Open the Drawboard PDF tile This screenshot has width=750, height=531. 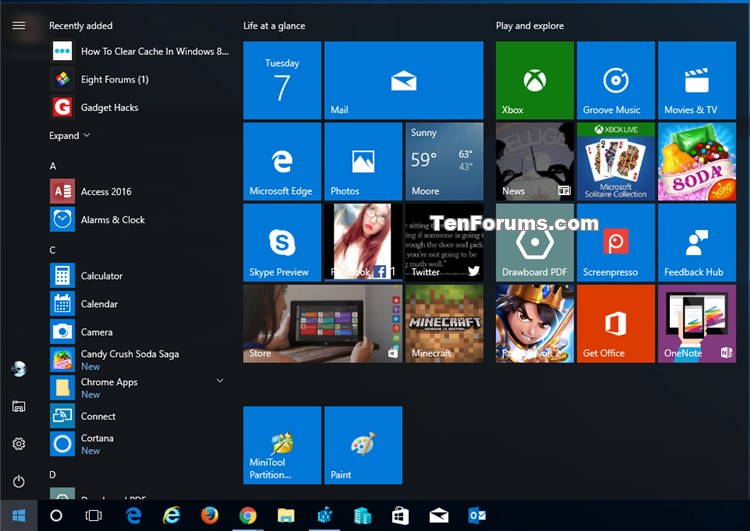pyautogui.click(x=535, y=243)
